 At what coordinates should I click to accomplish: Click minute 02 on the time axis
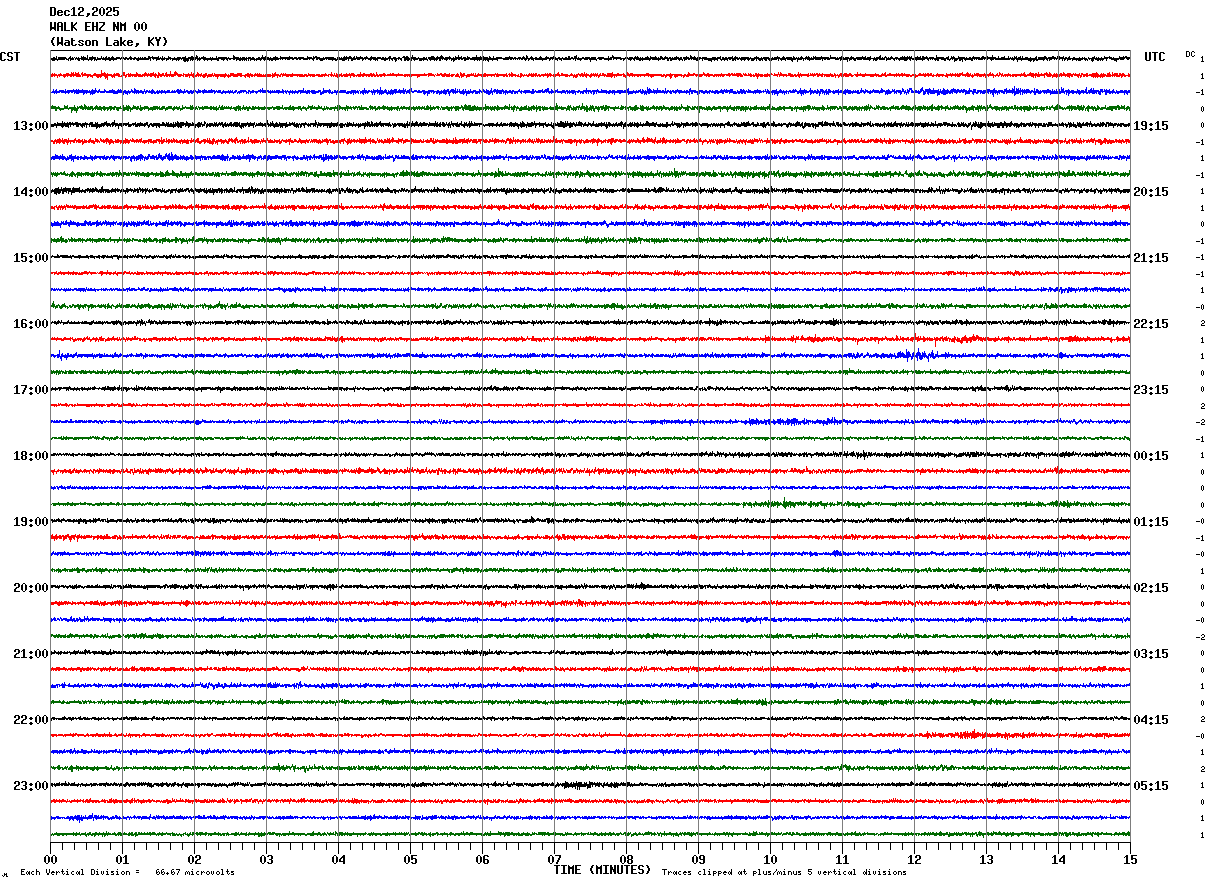[194, 859]
